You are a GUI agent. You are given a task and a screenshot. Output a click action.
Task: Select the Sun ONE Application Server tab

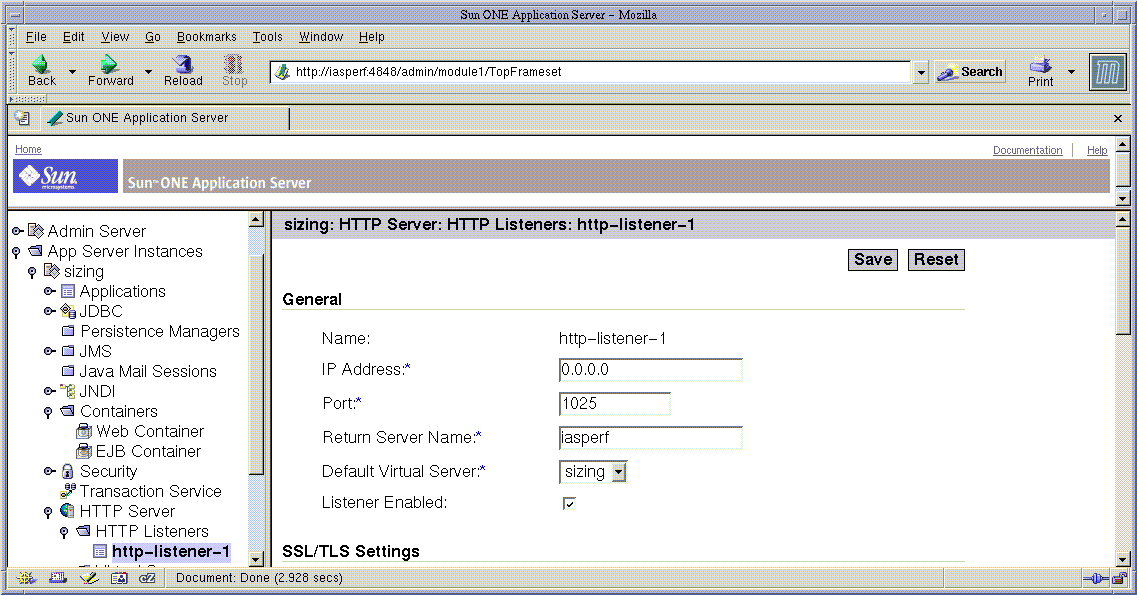click(166, 118)
